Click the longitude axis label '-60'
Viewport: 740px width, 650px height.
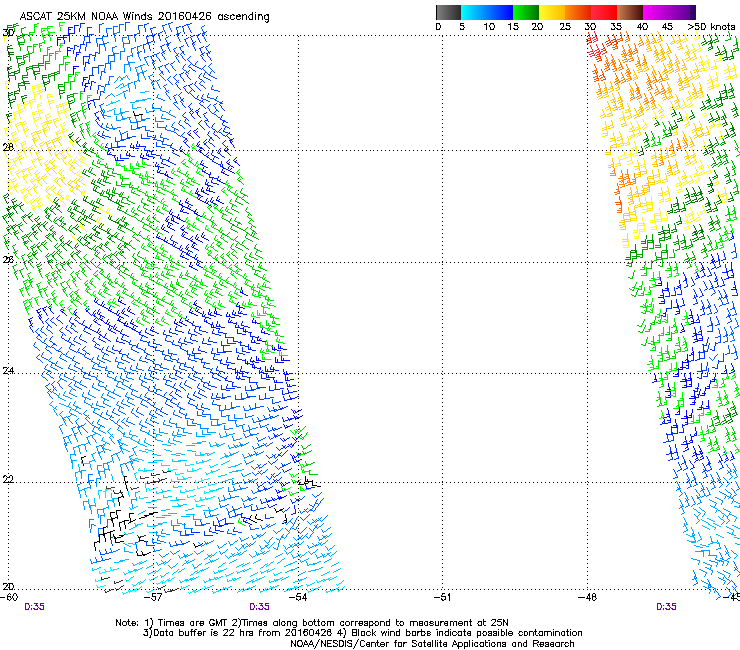point(9,597)
